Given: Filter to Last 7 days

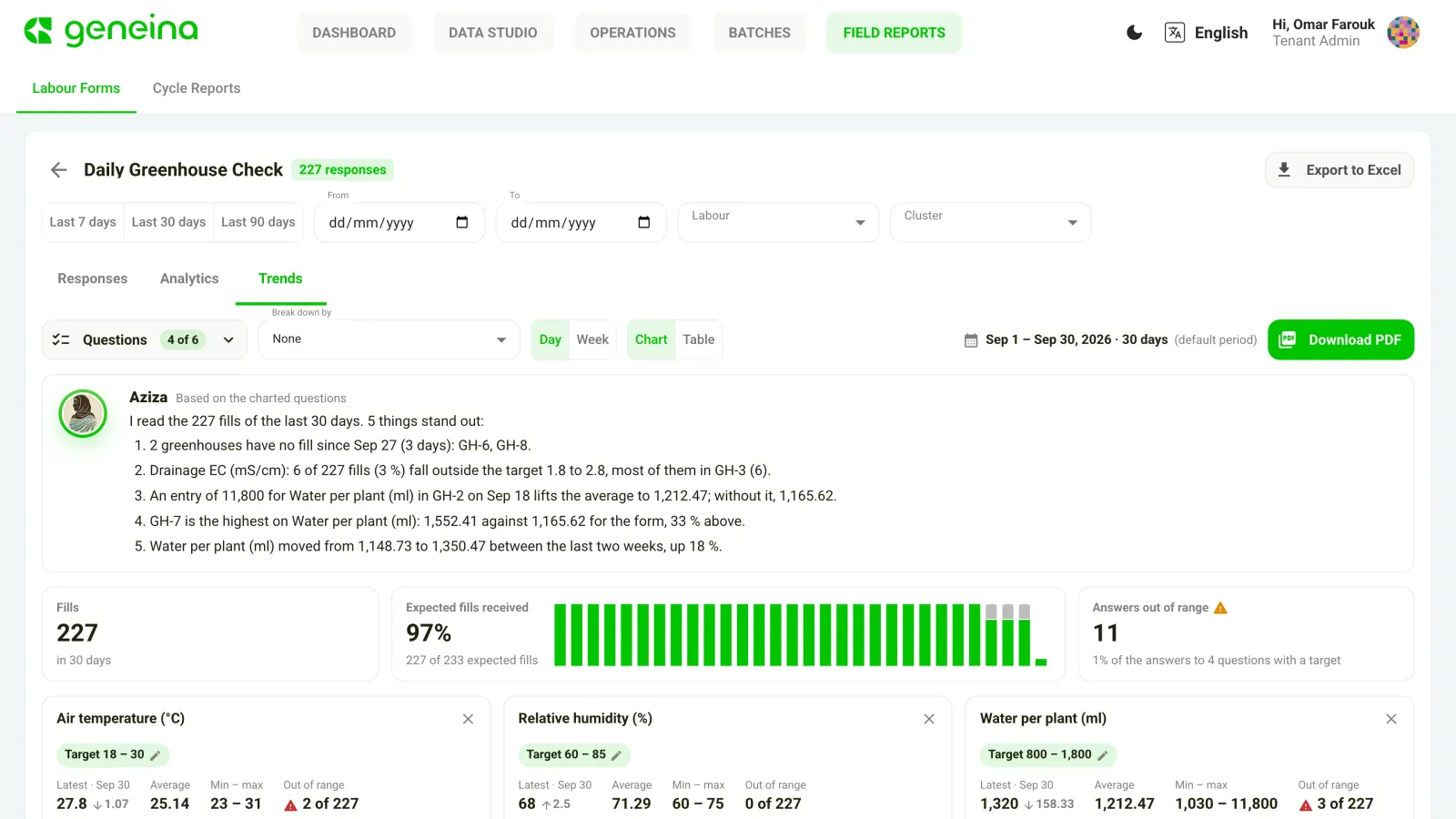Looking at the screenshot, I should click(x=83, y=222).
